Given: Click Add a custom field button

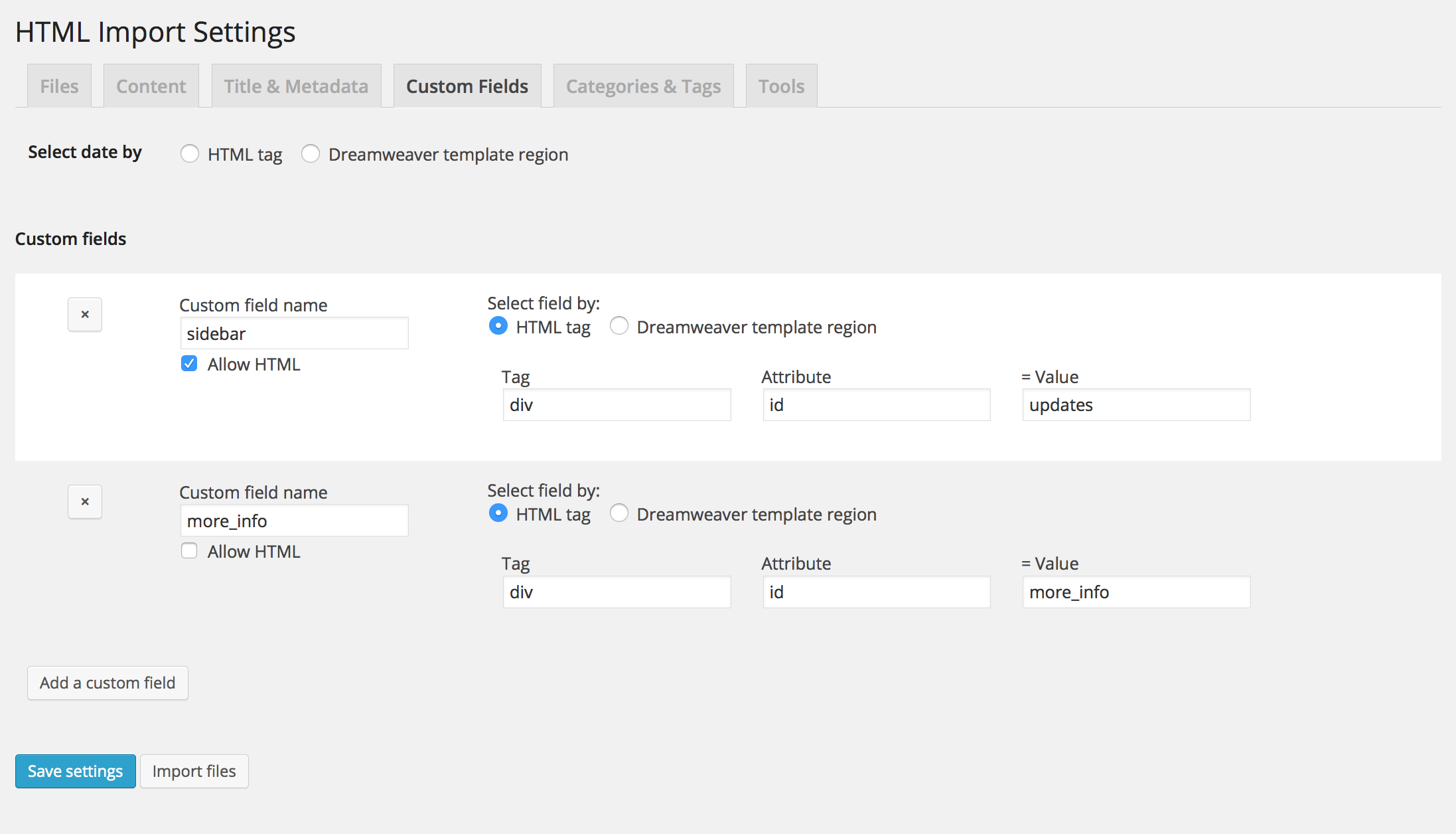Looking at the screenshot, I should (x=108, y=683).
